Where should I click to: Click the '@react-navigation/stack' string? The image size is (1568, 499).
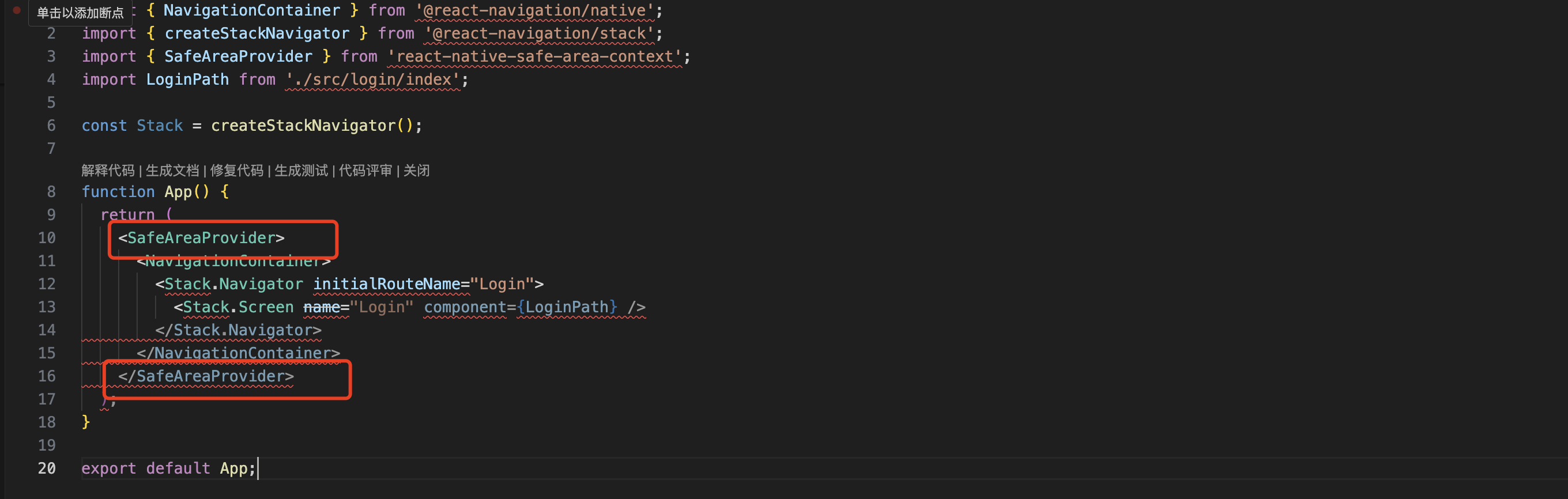coord(540,33)
